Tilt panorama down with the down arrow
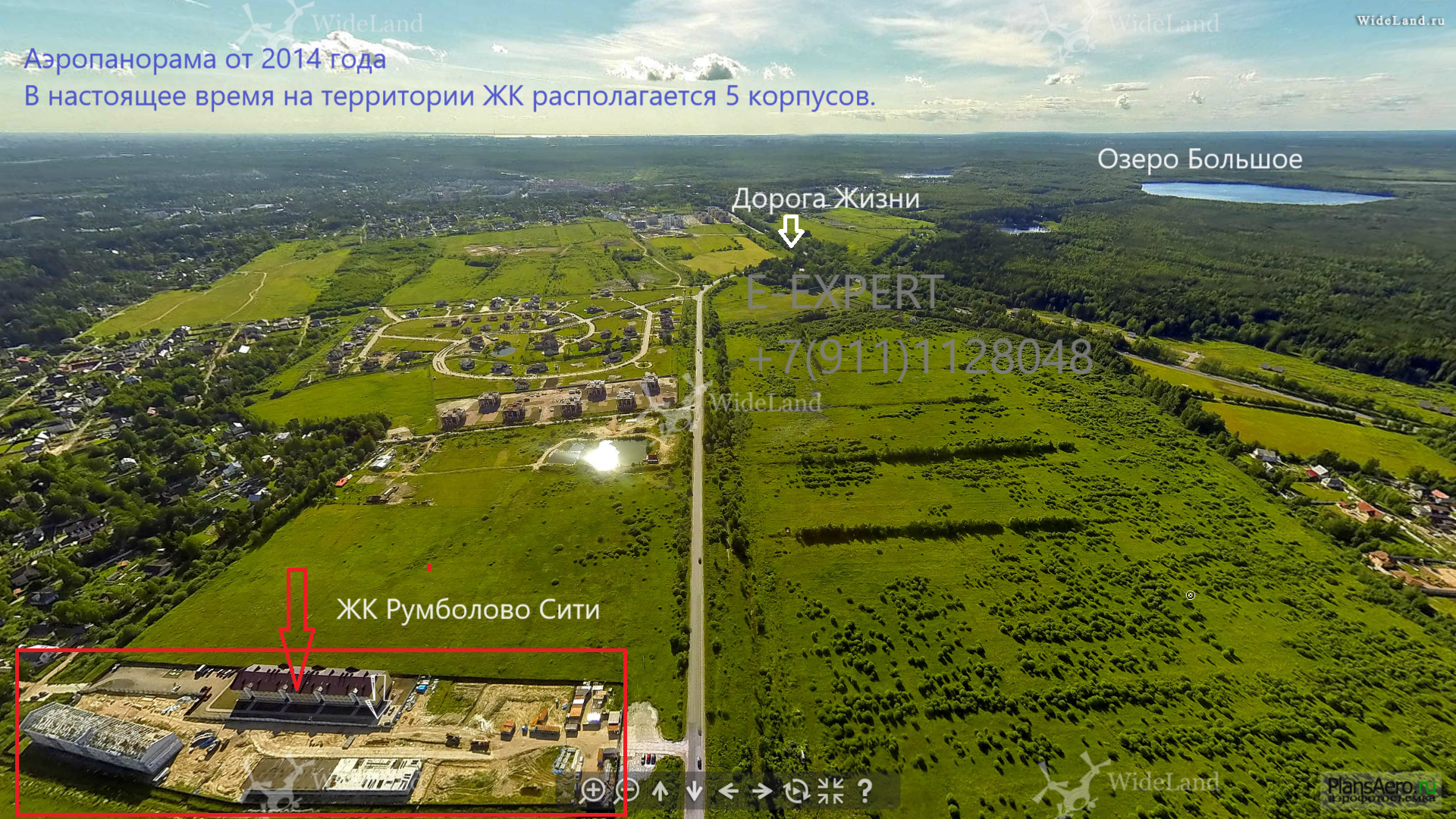The image size is (1456, 819). pyautogui.click(x=694, y=791)
